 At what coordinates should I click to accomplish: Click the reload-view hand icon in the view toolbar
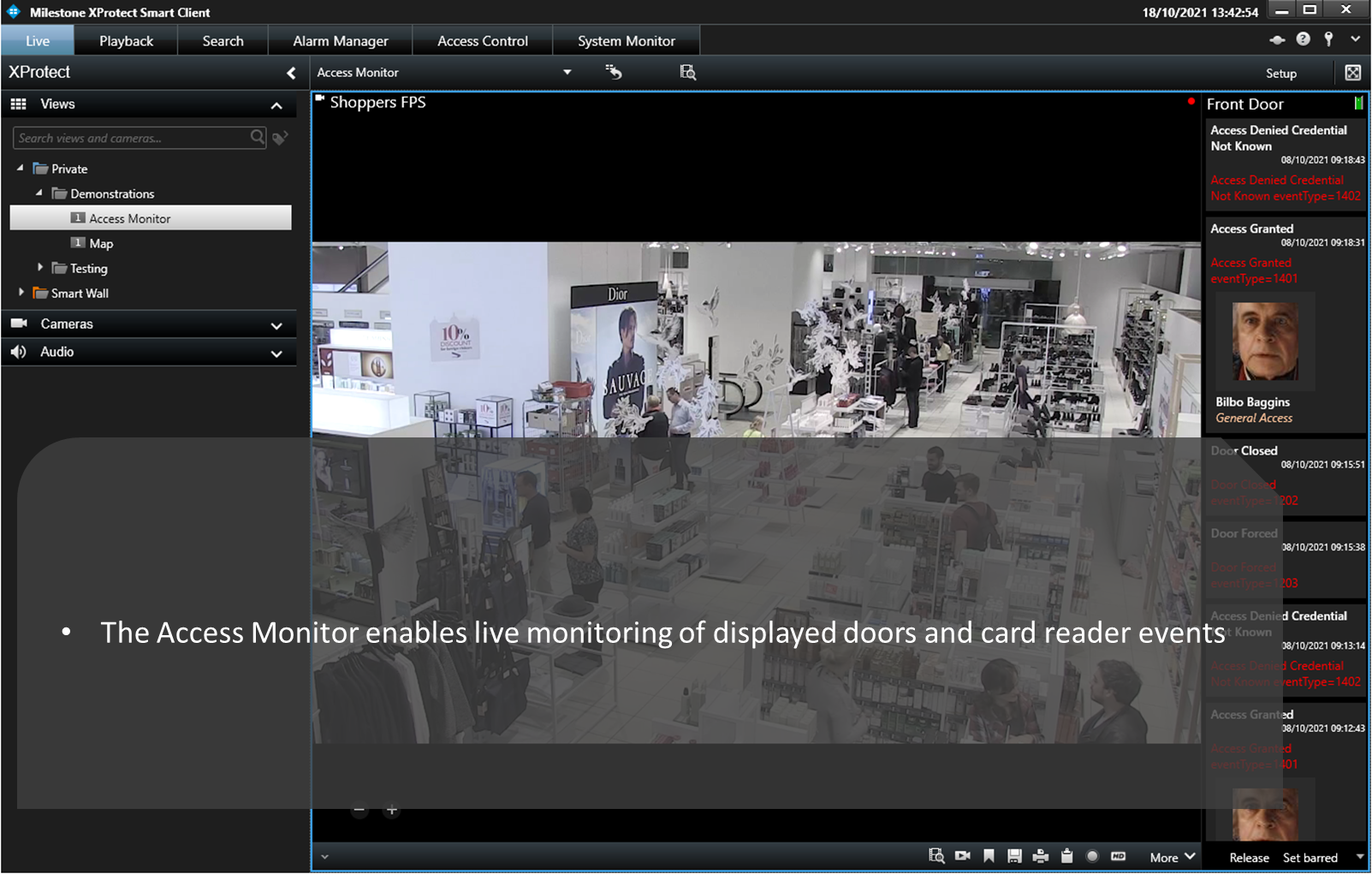point(613,72)
